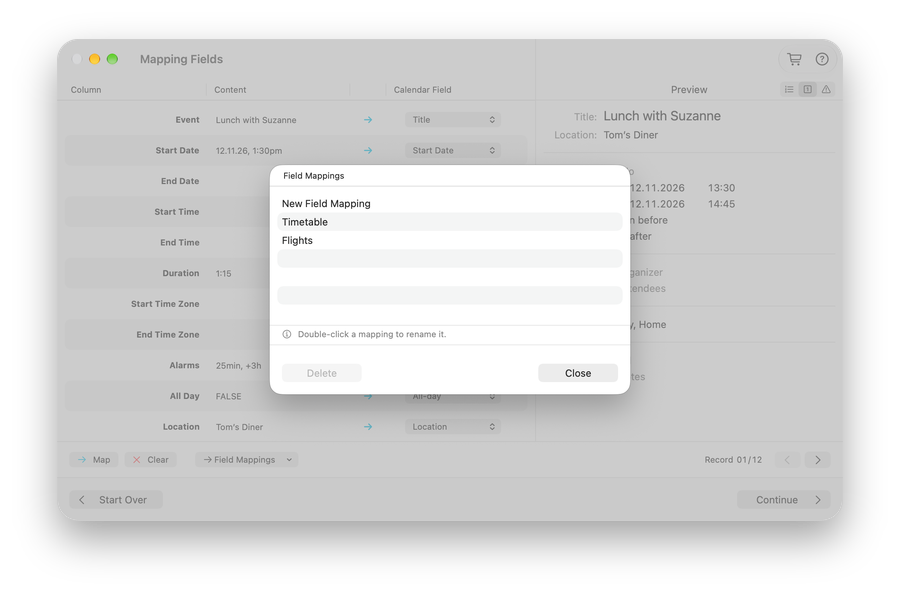The width and height of the screenshot is (900, 596).
Task: Go to the next record arrow
Action: 818,459
